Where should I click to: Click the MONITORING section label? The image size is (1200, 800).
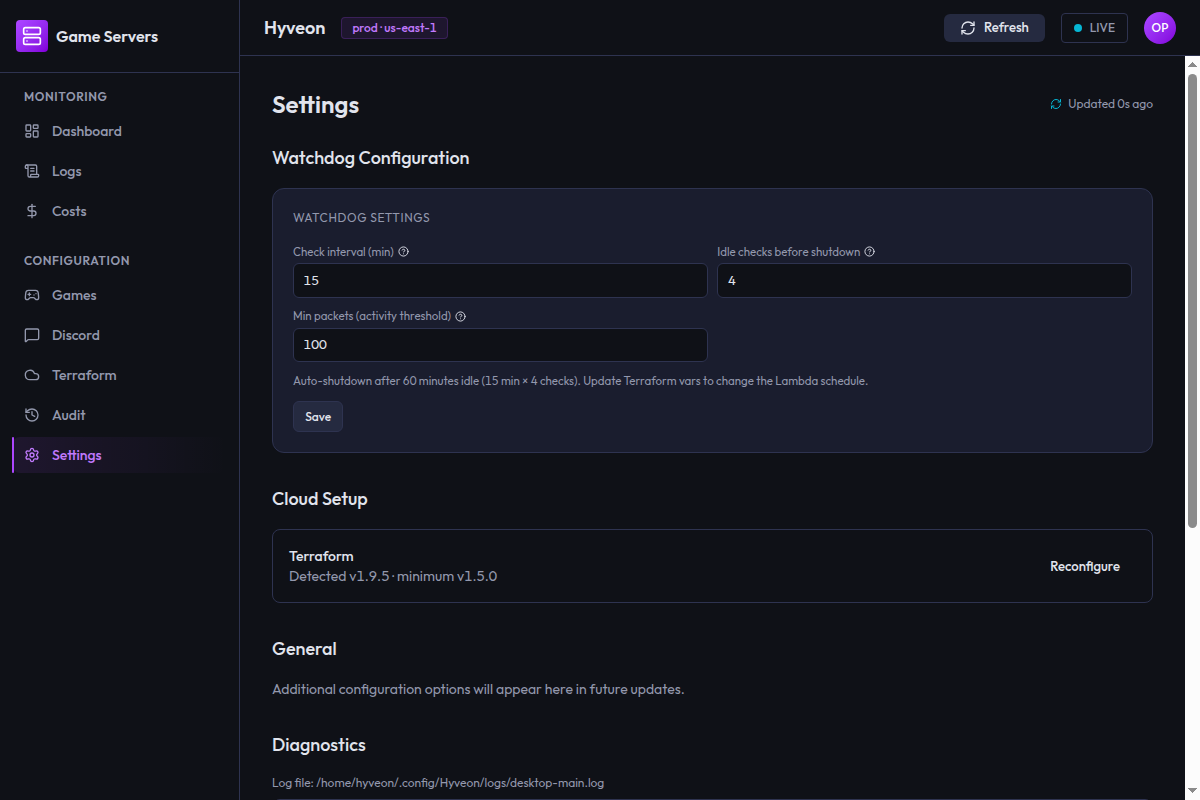(65, 97)
